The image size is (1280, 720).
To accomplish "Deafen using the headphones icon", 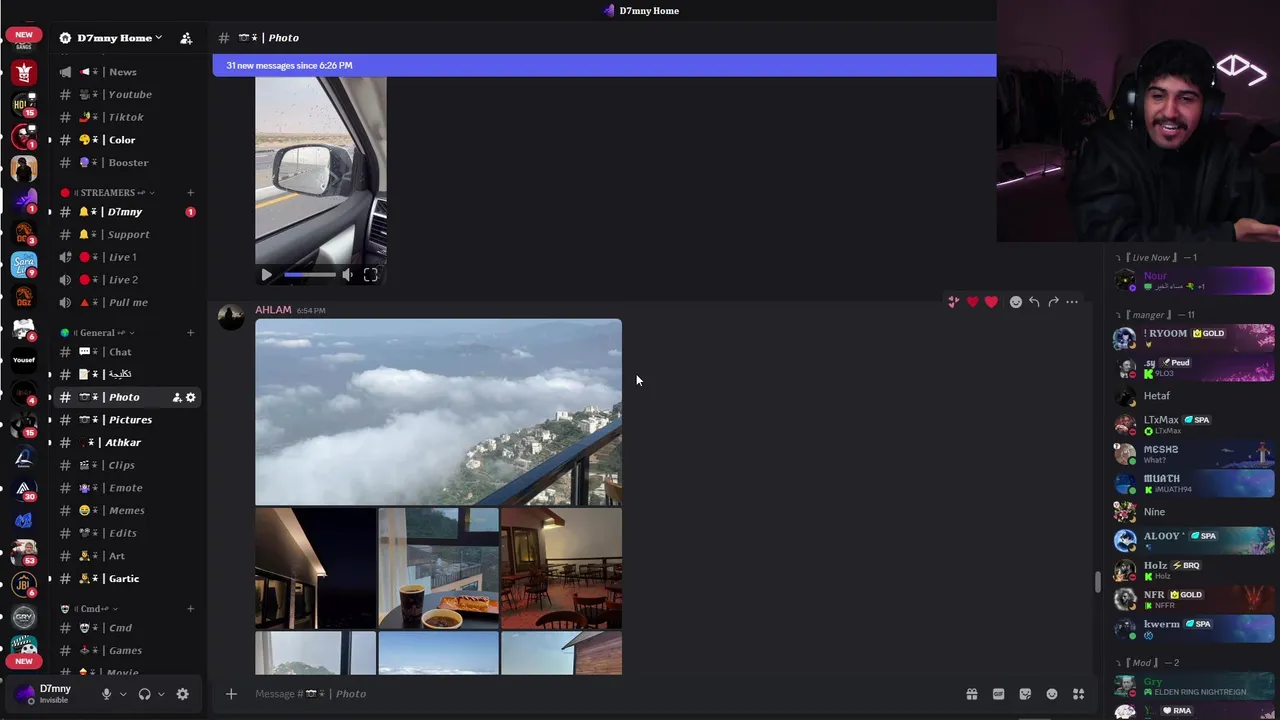I will coord(144,694).
